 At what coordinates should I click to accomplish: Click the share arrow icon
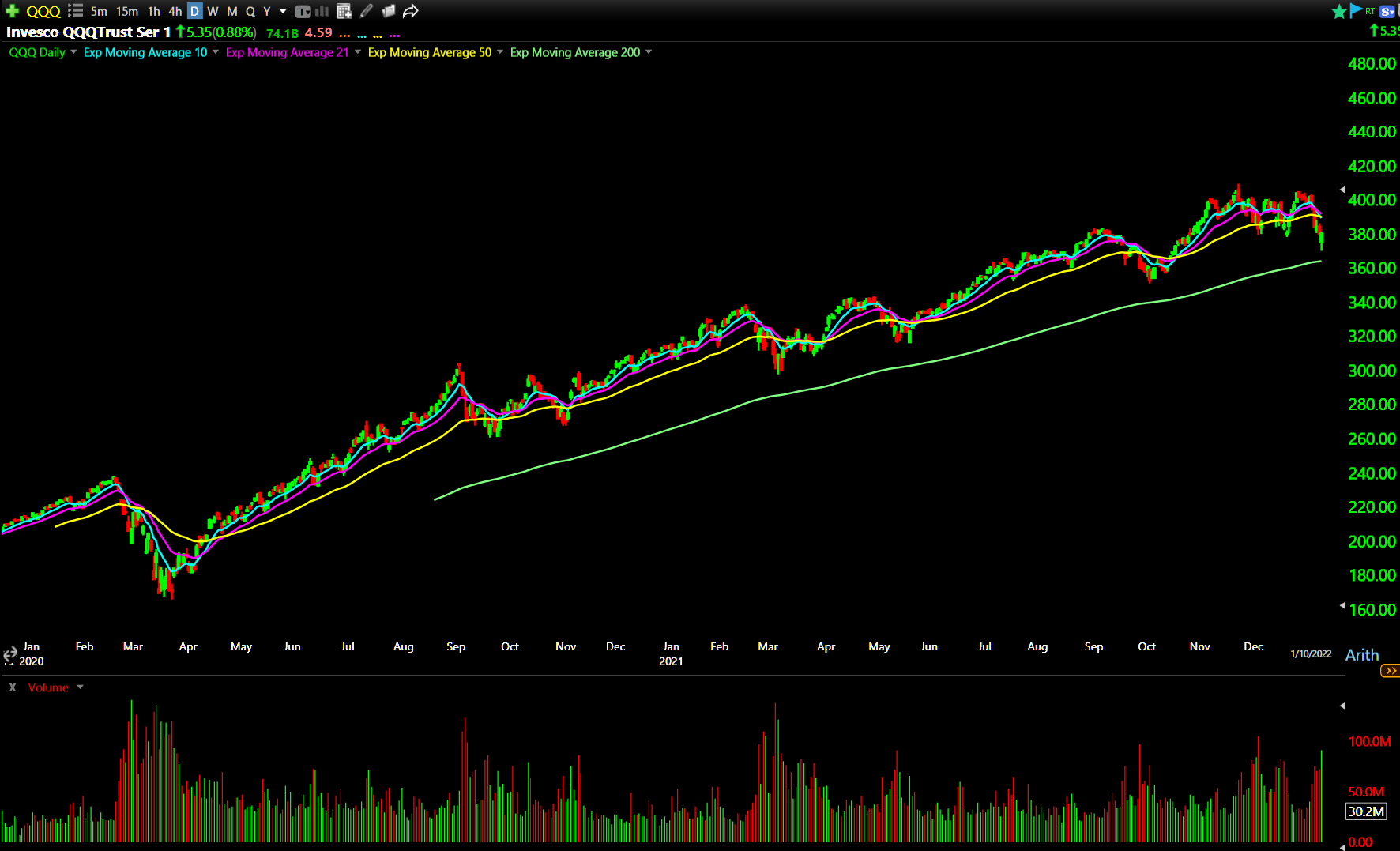click(x=410, y=11)
